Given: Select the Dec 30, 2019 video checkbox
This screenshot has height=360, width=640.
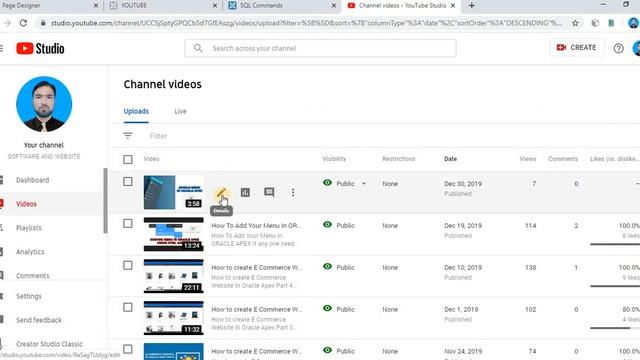Looking at the screenshot, I should (128, 182).
